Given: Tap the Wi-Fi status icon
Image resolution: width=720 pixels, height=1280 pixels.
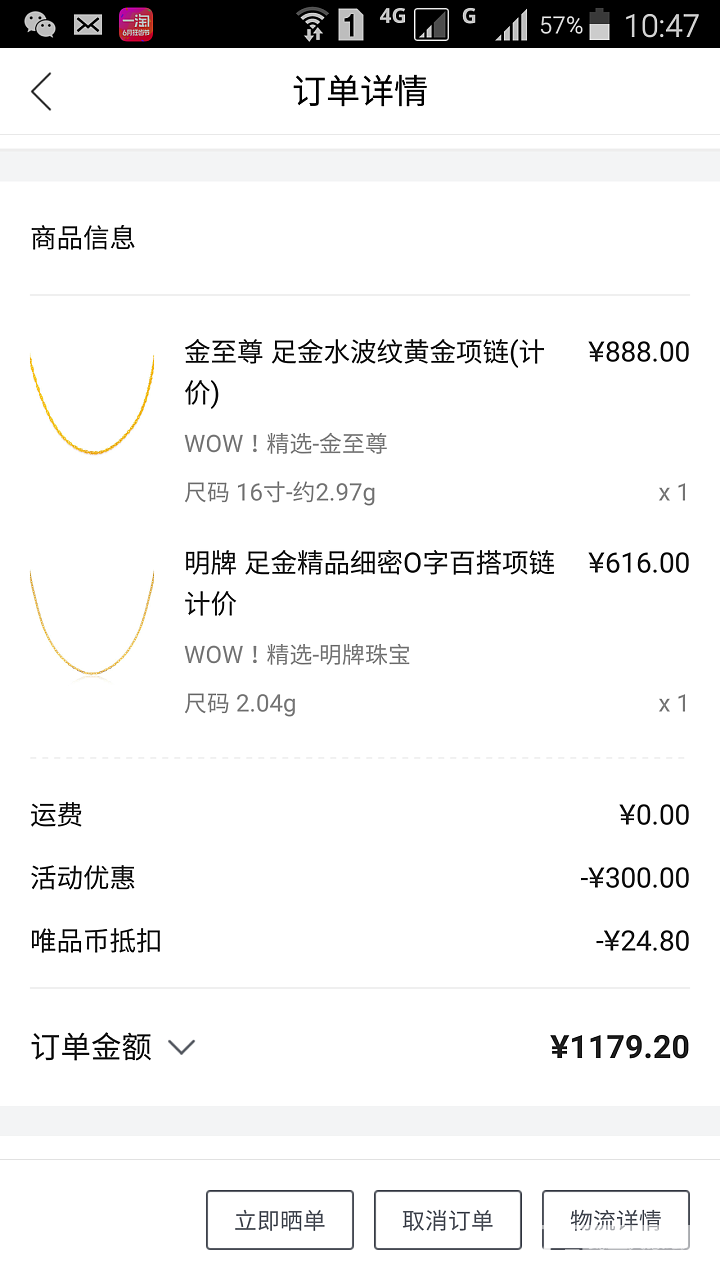Looking at the screenshot, I should coord(312,24).
